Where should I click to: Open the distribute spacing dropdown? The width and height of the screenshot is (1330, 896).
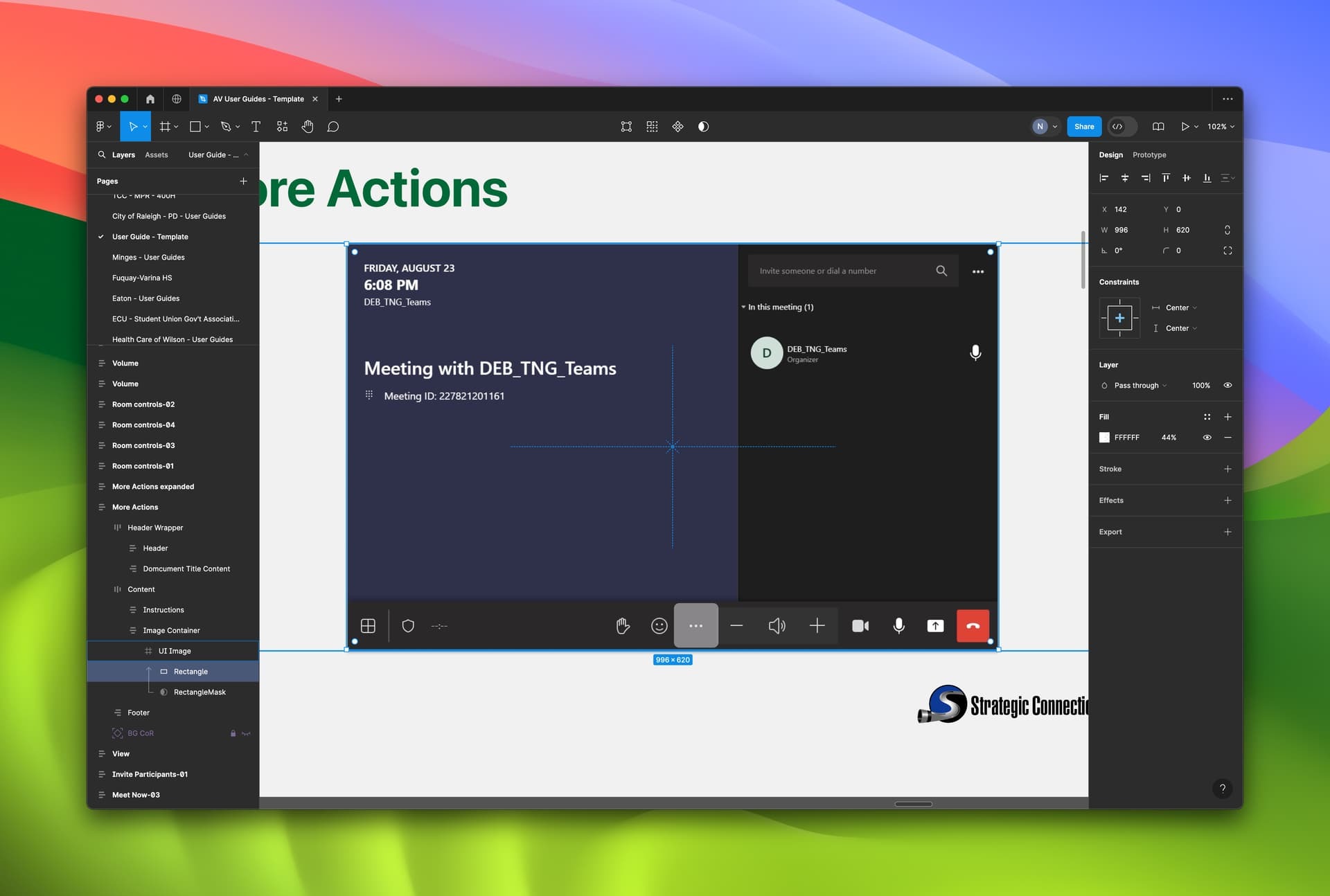pos(1227,178)
